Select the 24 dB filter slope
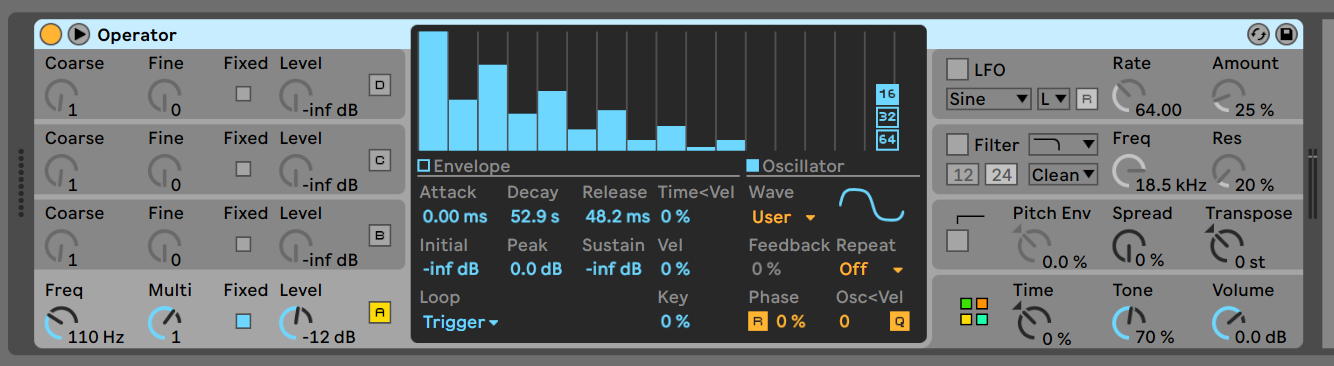 click(1000, 175)
